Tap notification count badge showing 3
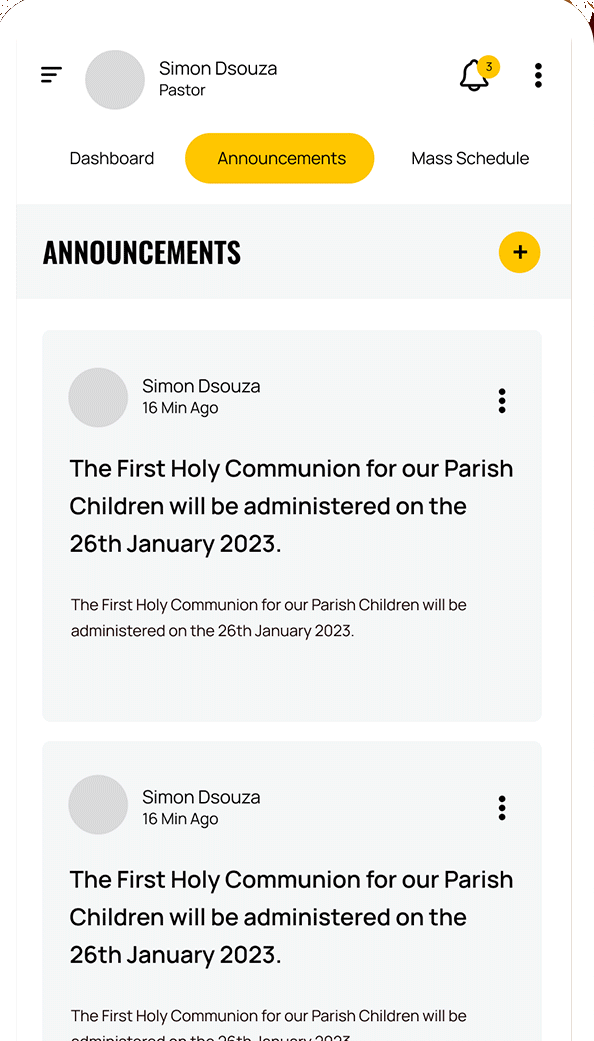The width and height of the screenshot is (594, 1041). tap(488, 67)
